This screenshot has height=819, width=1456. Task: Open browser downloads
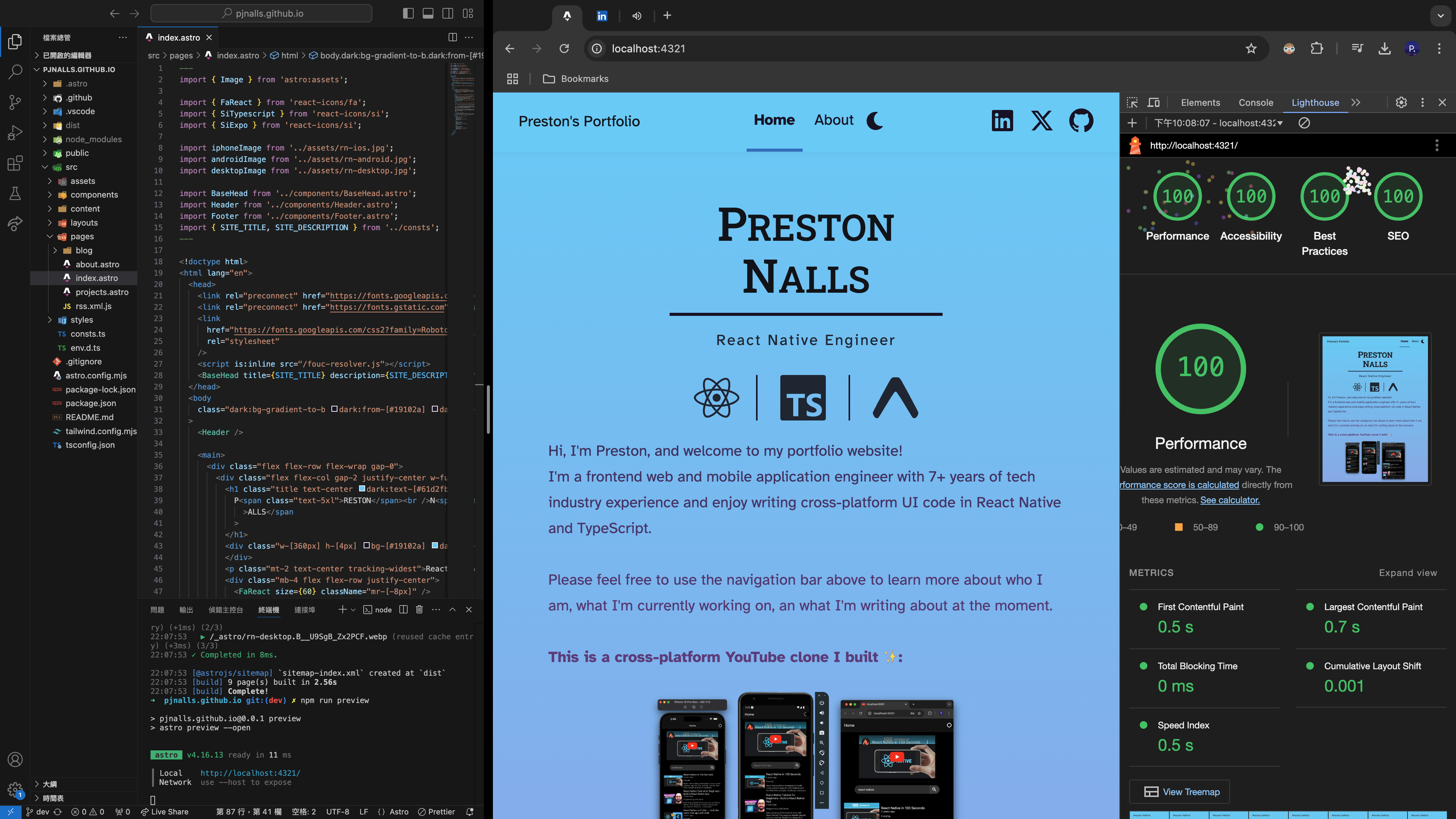1384,49
